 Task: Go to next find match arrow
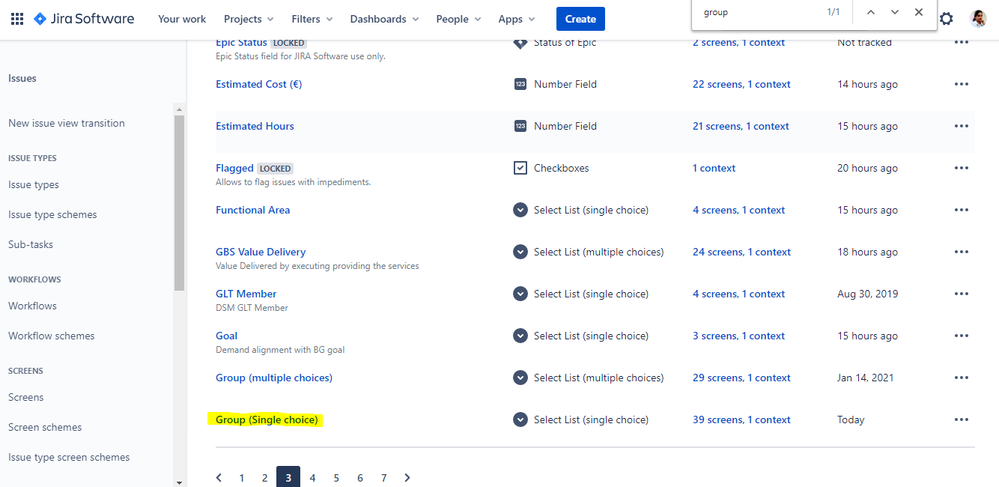click(895, 12)
